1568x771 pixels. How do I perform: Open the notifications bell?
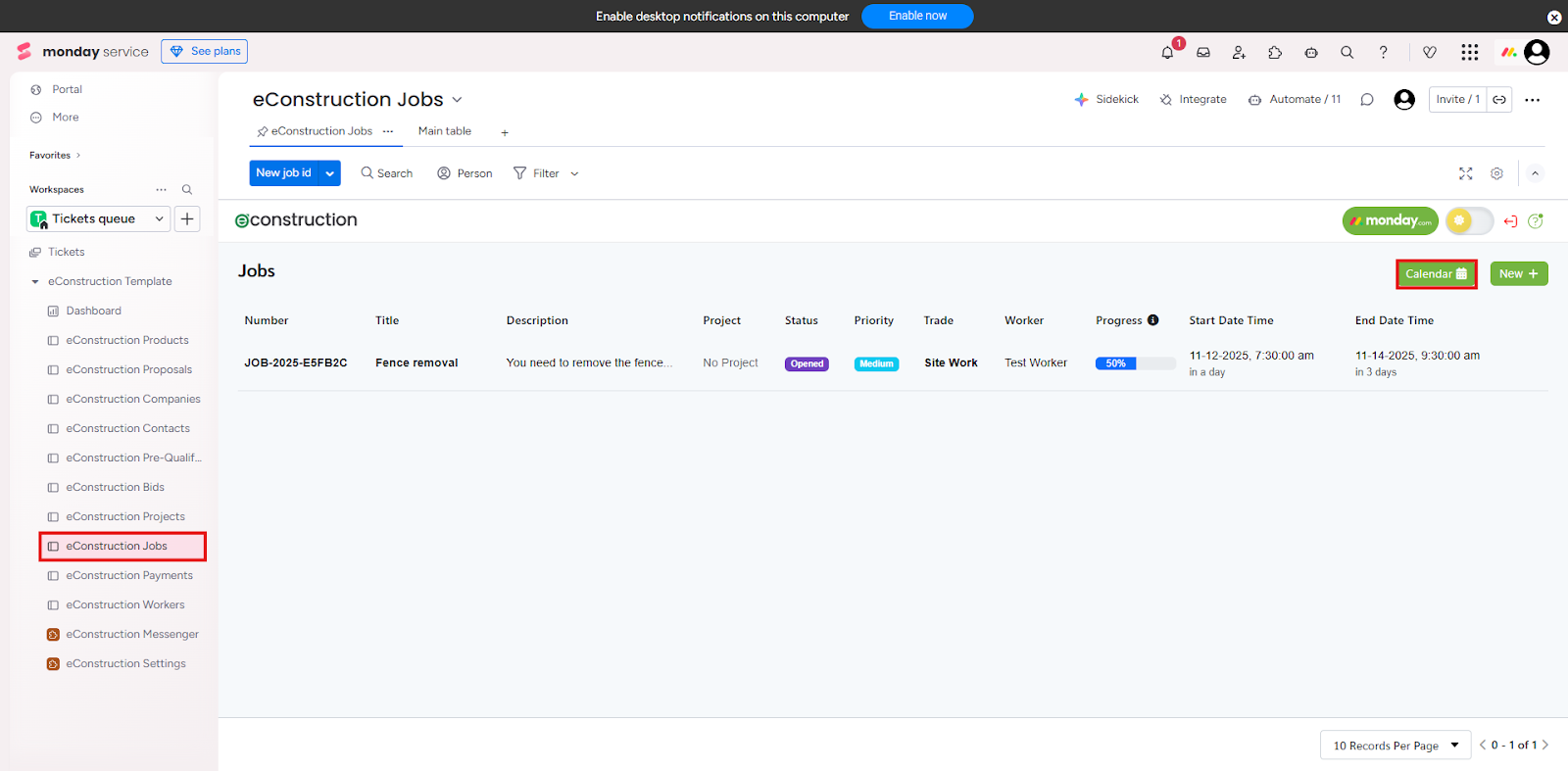(x=1167, y=53)
